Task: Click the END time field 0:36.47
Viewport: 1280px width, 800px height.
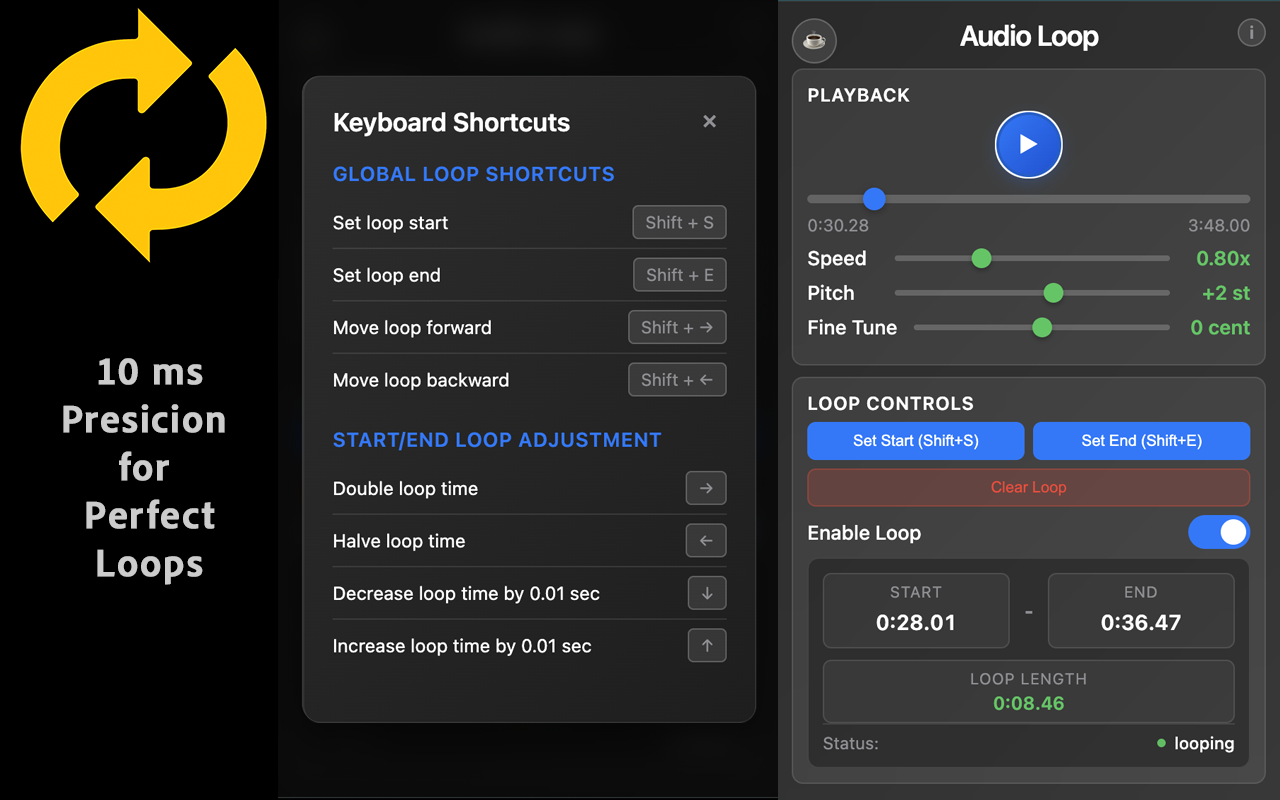Action: click(x=1141, y=610)
